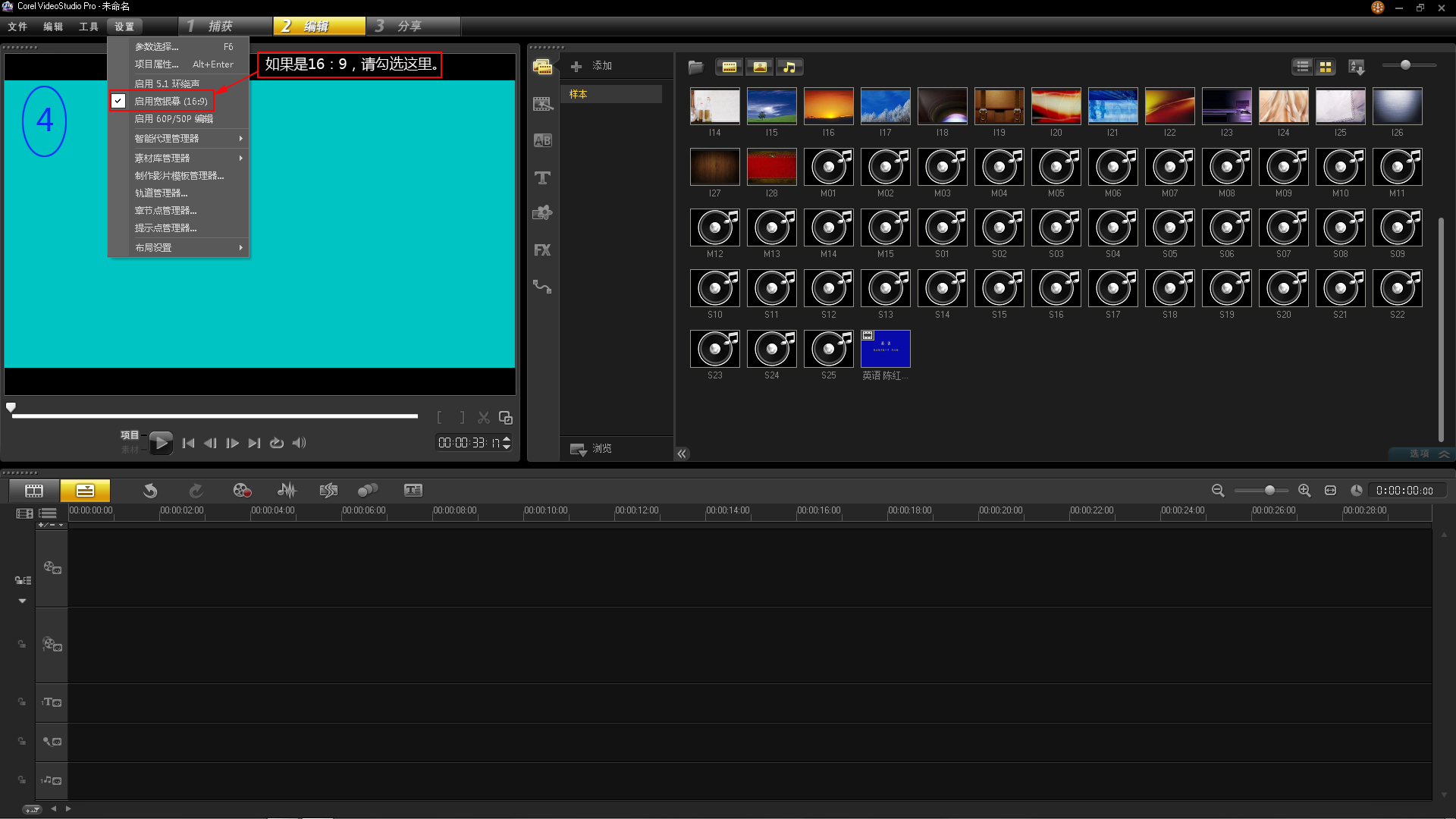Toggle show videos filter in library

coord(729,67)
